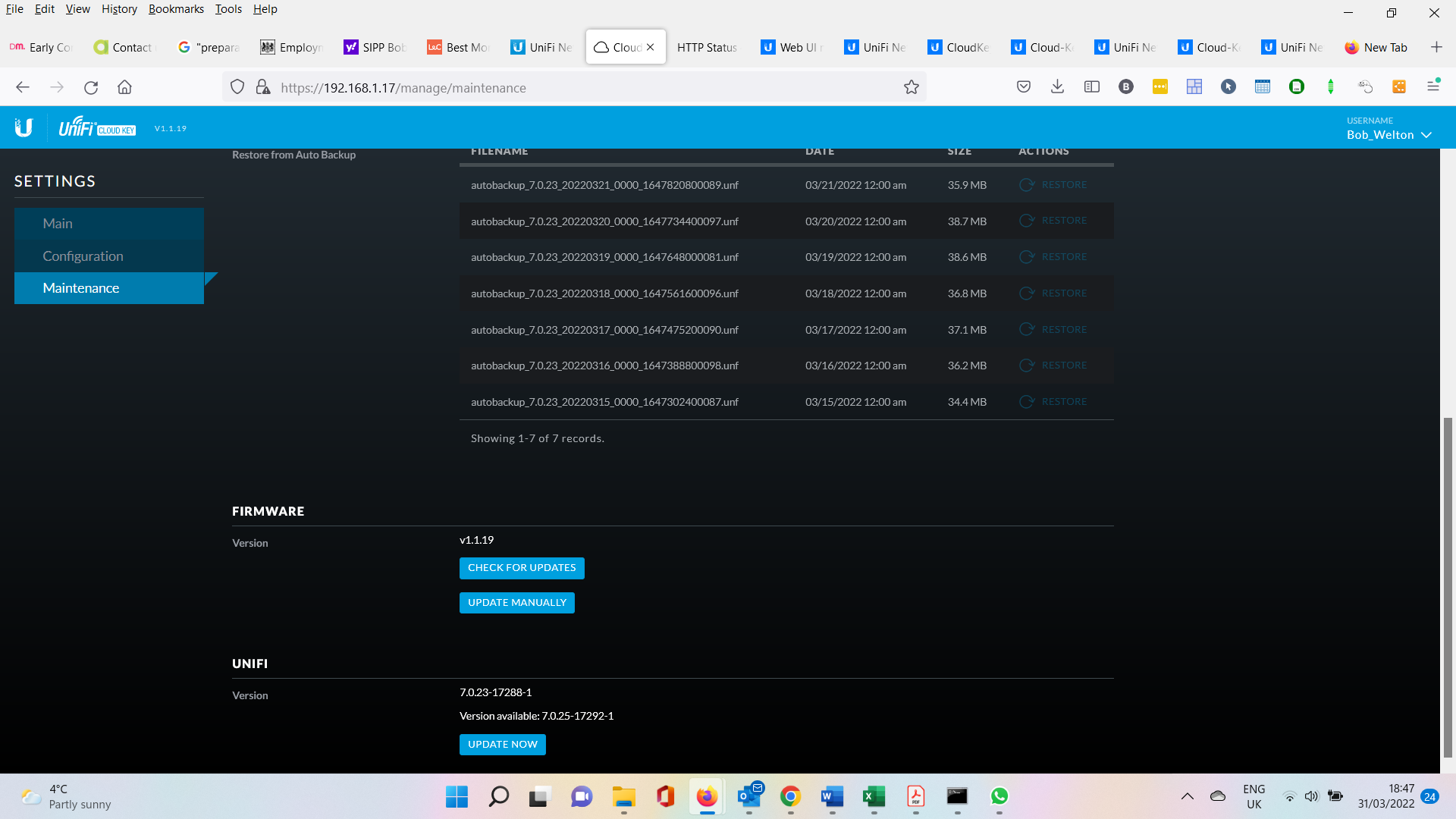The image size is (1456, 819).
Task: Open browser home page icon
Action: coord(125,87)
